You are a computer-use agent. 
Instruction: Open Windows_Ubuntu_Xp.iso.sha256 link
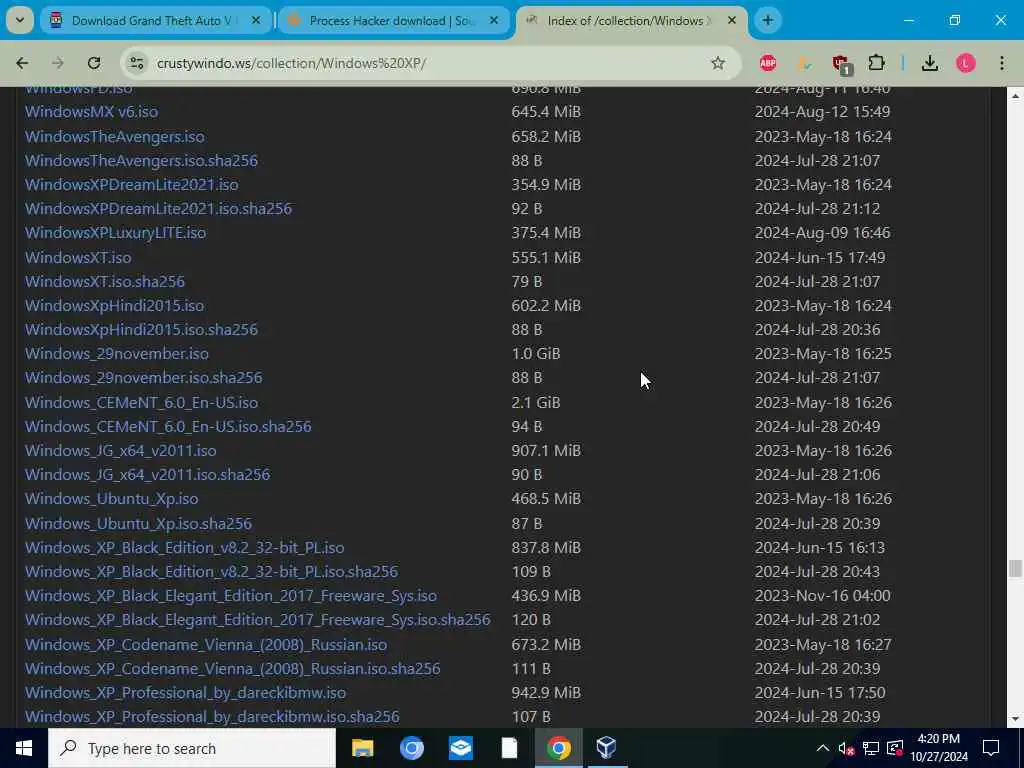click(138, 523)
